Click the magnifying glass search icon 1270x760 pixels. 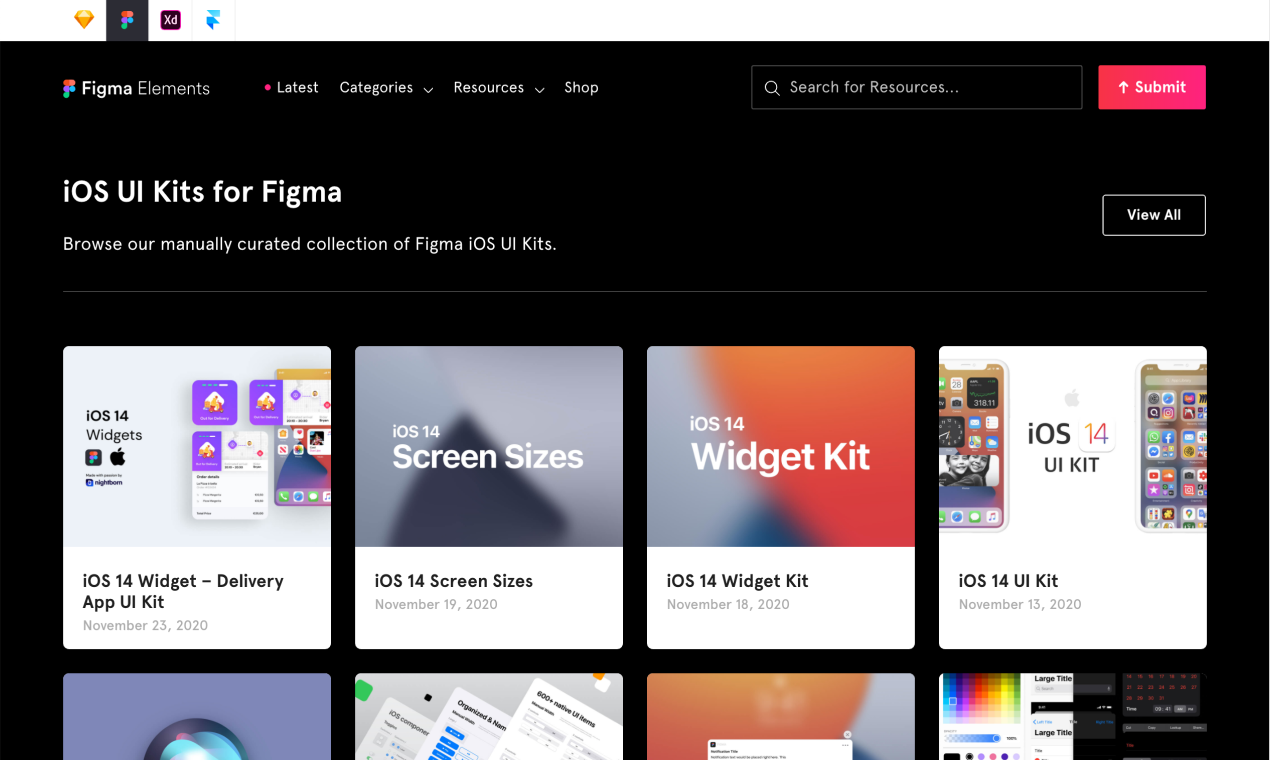[x=772, y=88]
